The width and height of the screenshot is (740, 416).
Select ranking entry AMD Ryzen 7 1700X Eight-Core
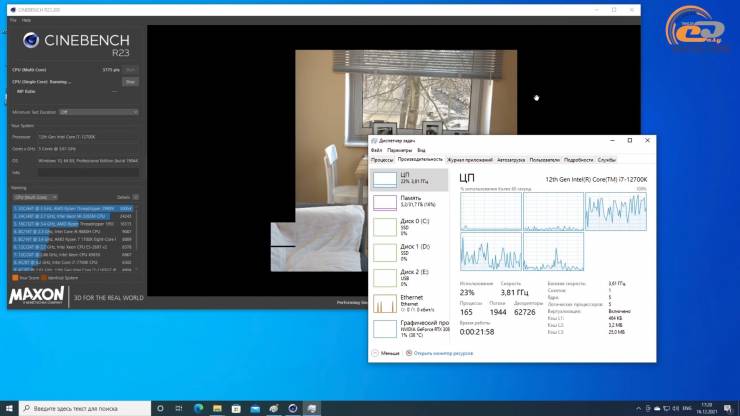pyautogui.click(x=73, y=239)
